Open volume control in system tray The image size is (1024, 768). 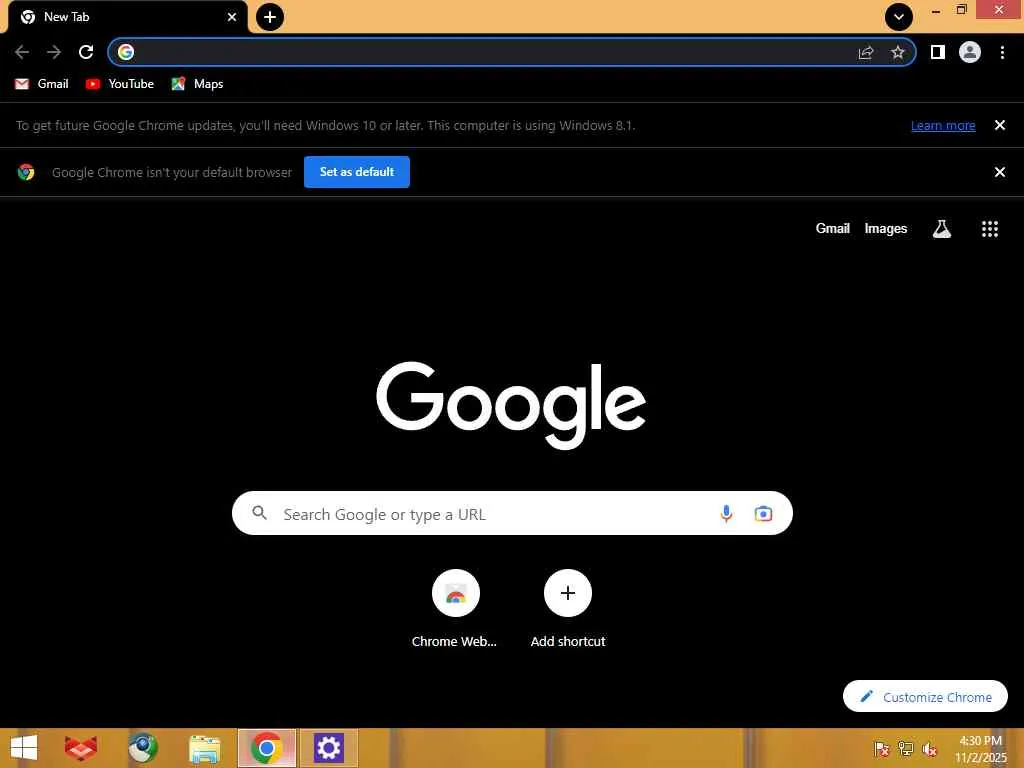929,749
